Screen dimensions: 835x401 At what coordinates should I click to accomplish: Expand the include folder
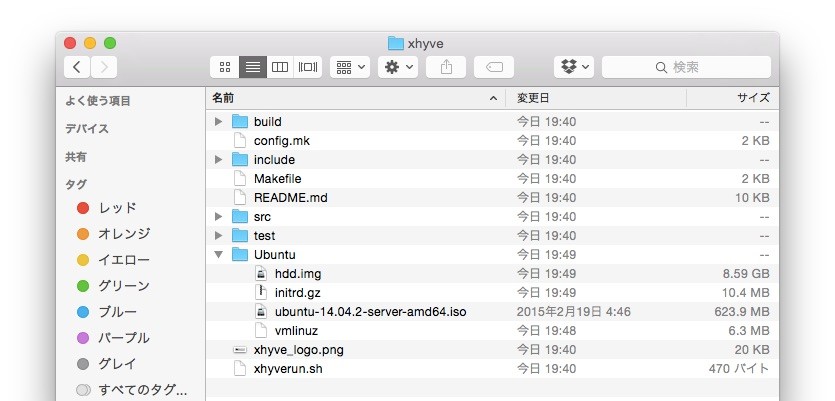click(x=218, y=160)
